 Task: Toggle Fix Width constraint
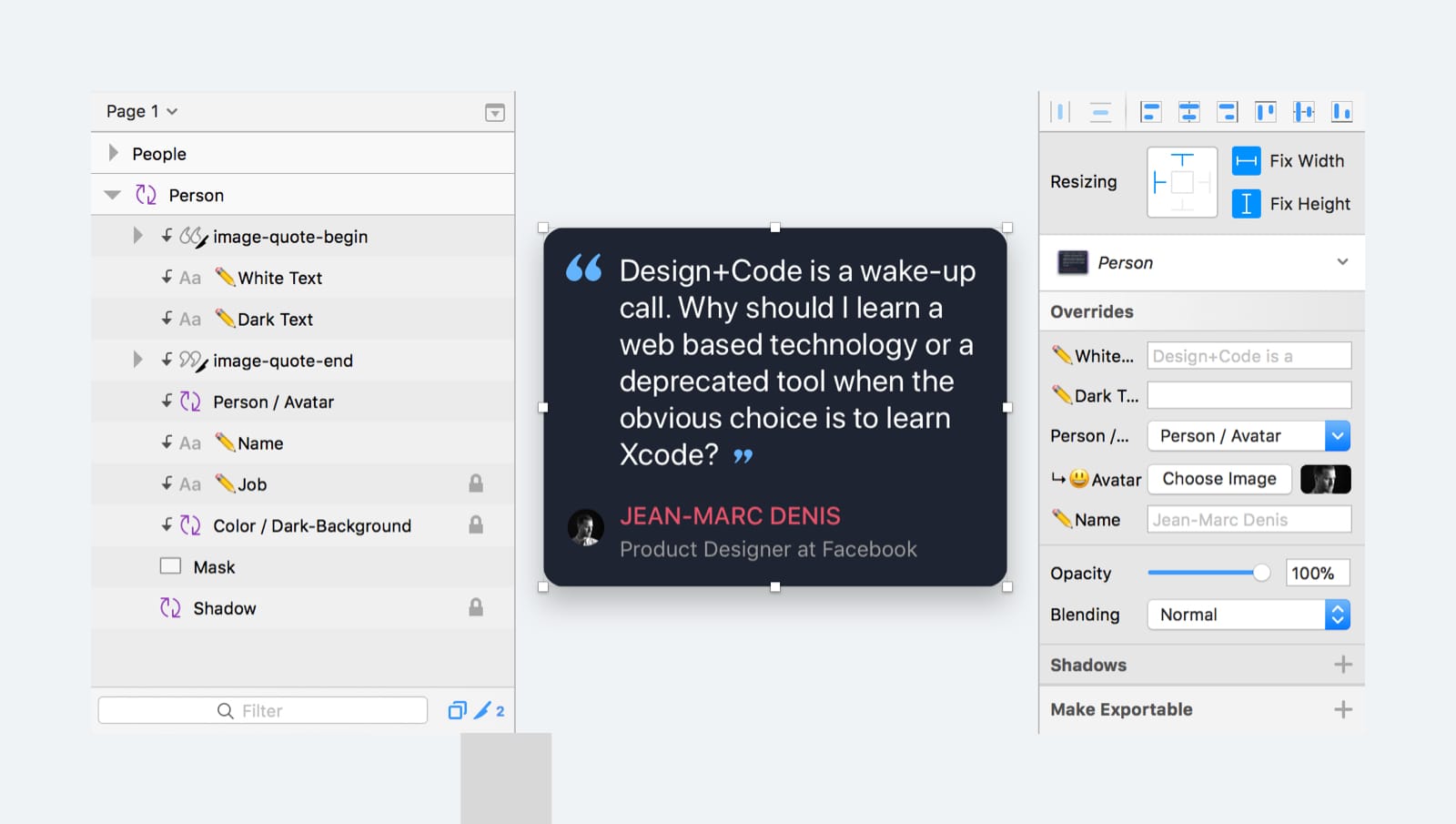pyautogui.click(x=1246, y=161)
